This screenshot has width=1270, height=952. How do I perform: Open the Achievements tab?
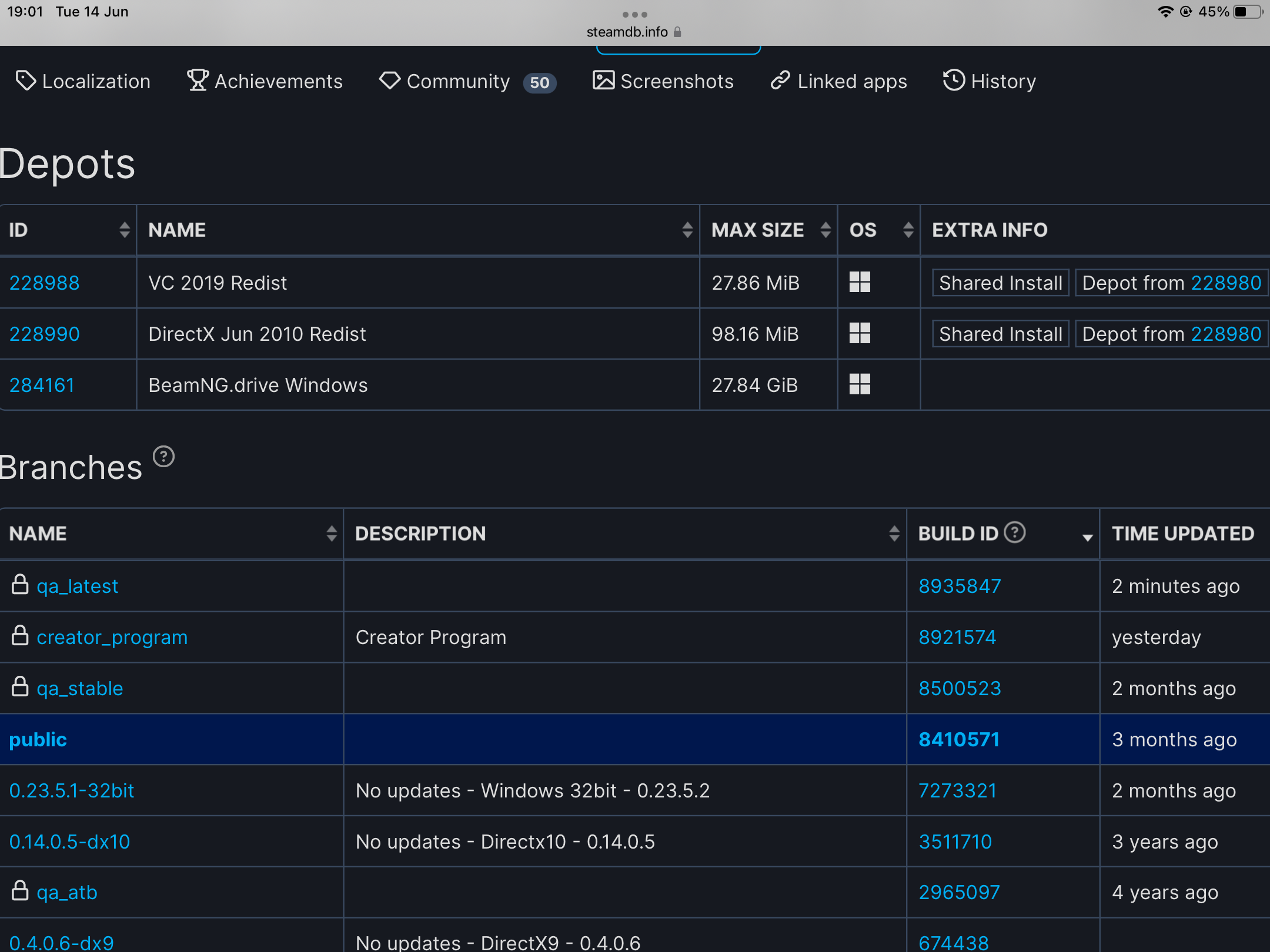click(265, 81)
